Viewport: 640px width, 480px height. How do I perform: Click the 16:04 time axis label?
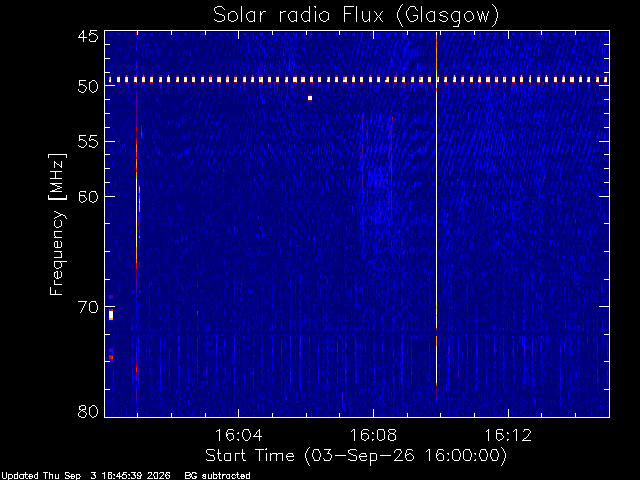[x=238, y=435]
